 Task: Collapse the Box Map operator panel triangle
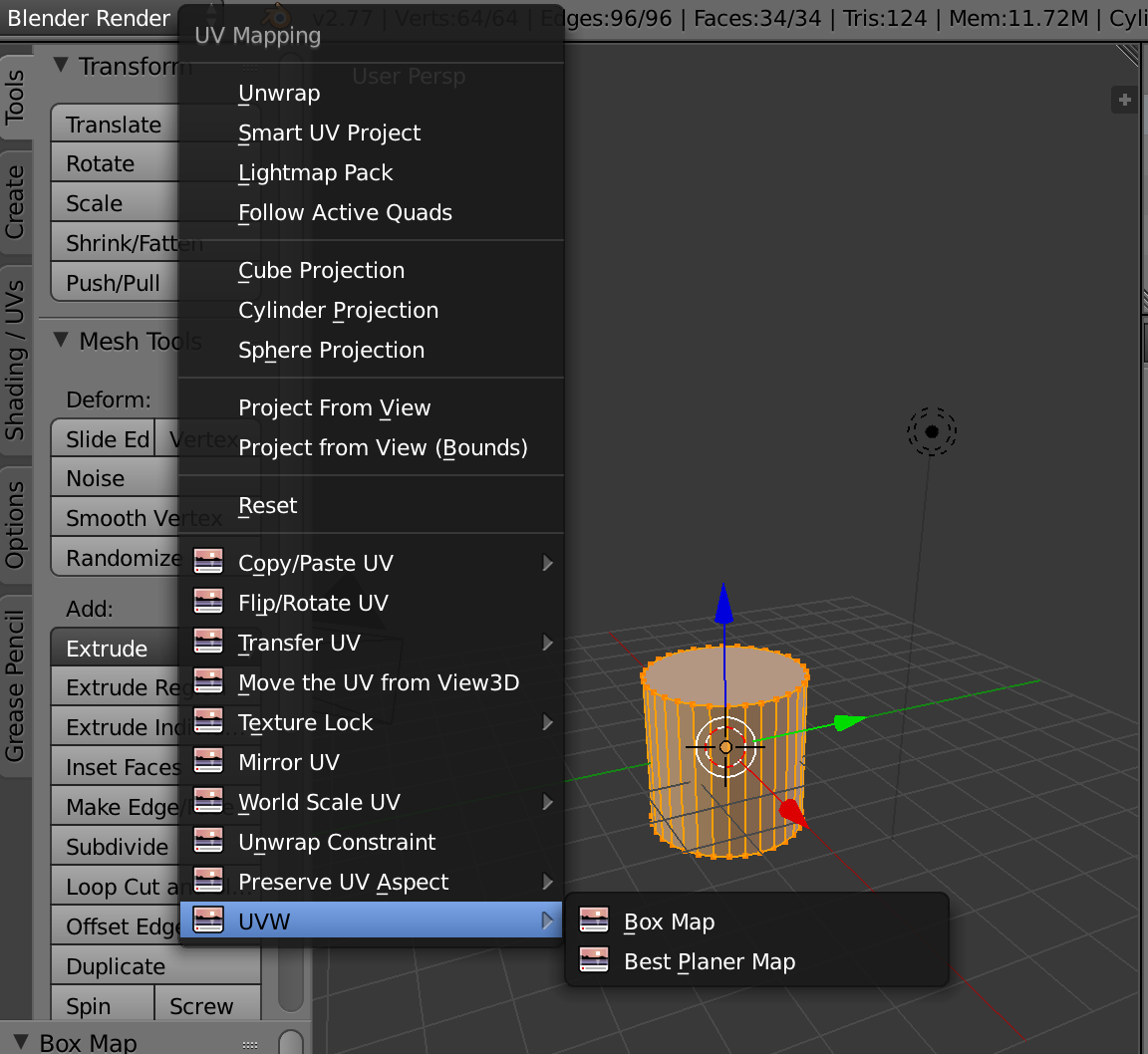21,1042
